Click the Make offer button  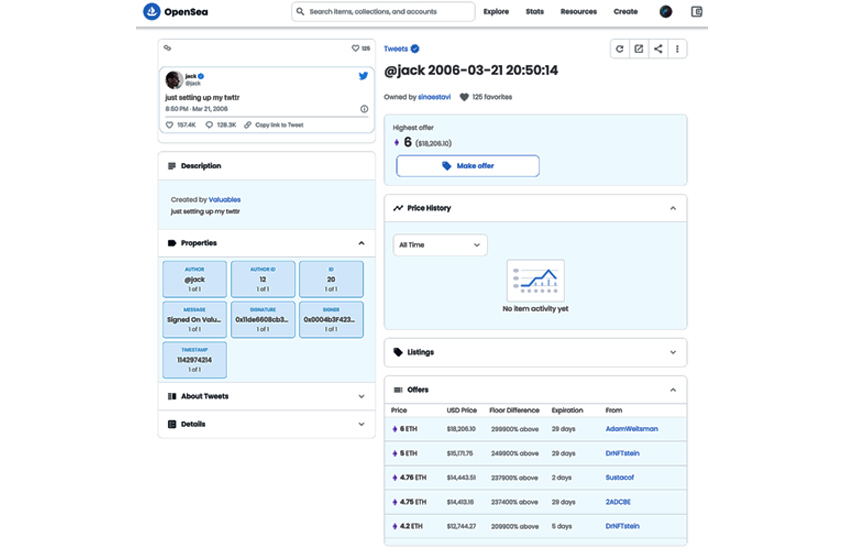coord(468,166)
